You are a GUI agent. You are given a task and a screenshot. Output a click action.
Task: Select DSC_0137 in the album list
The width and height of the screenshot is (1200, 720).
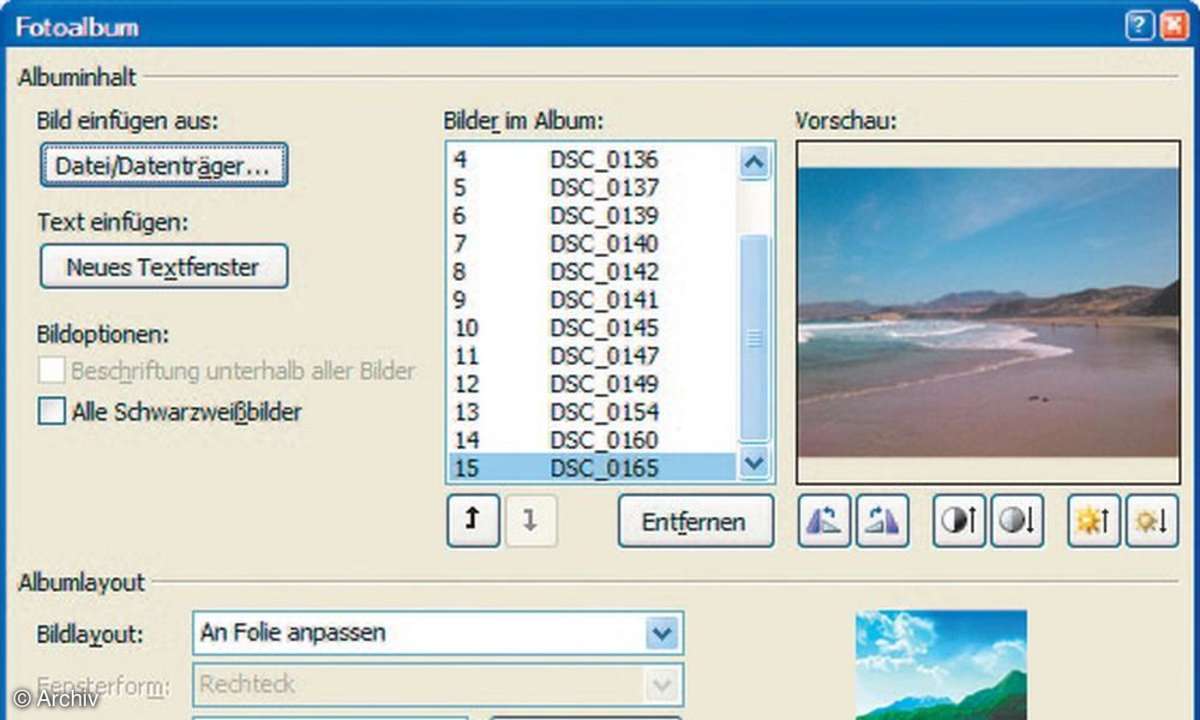click(593, 187)
